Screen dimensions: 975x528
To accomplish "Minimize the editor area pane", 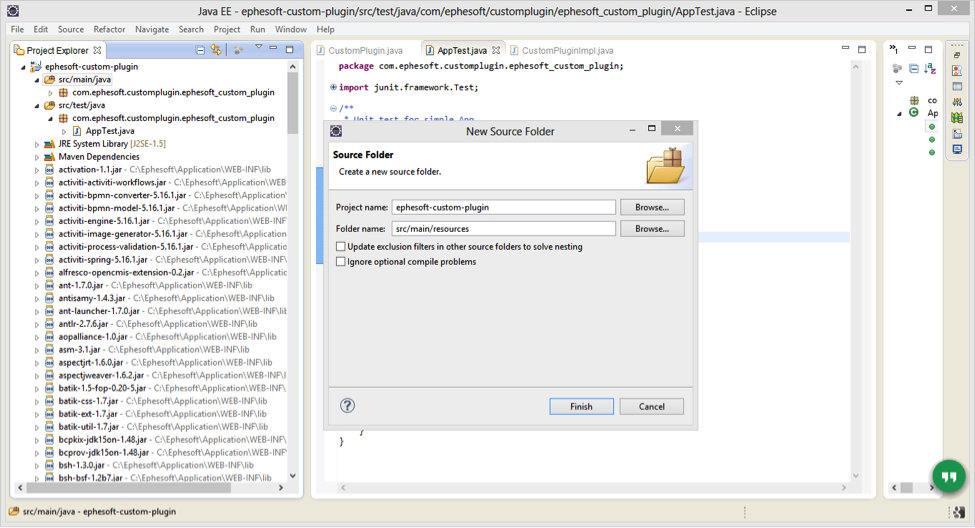I will point(845,48).
